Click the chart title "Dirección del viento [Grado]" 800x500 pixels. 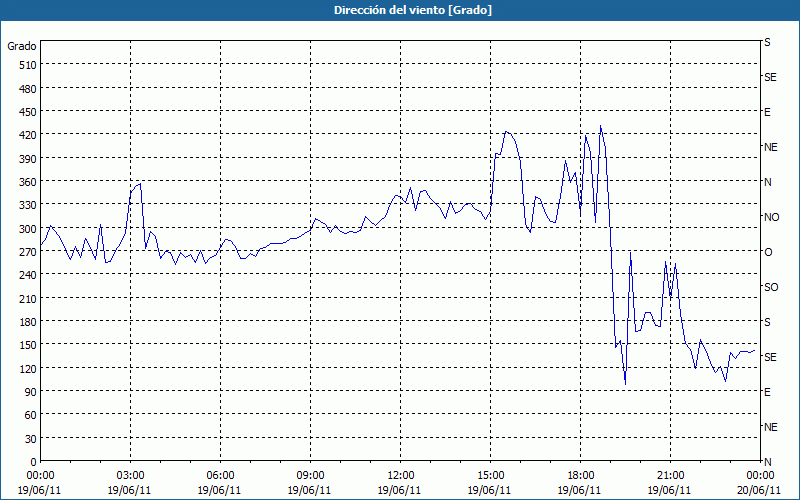[x=413, y=10]
